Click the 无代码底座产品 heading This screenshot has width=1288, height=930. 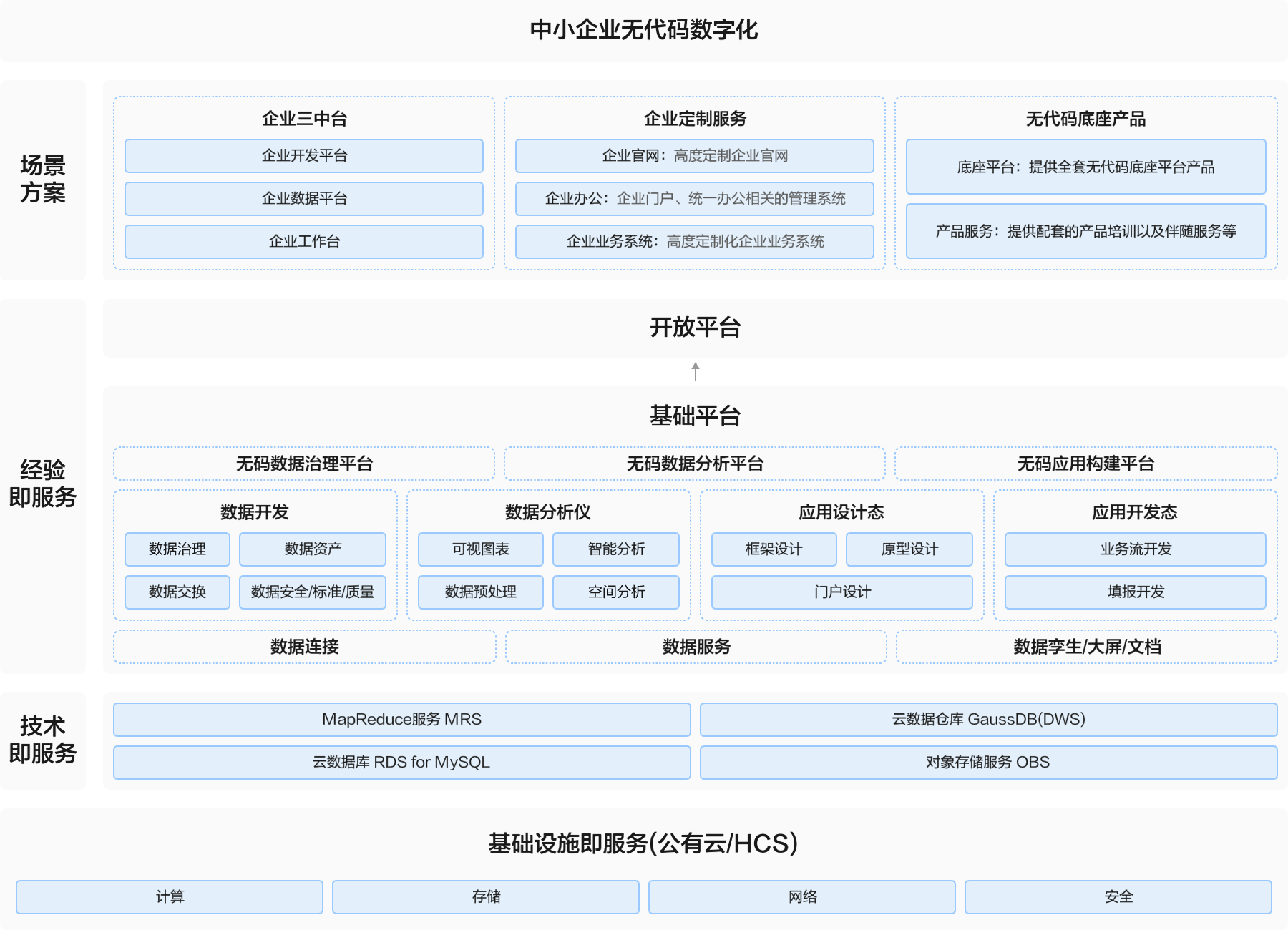[1086, 119]
